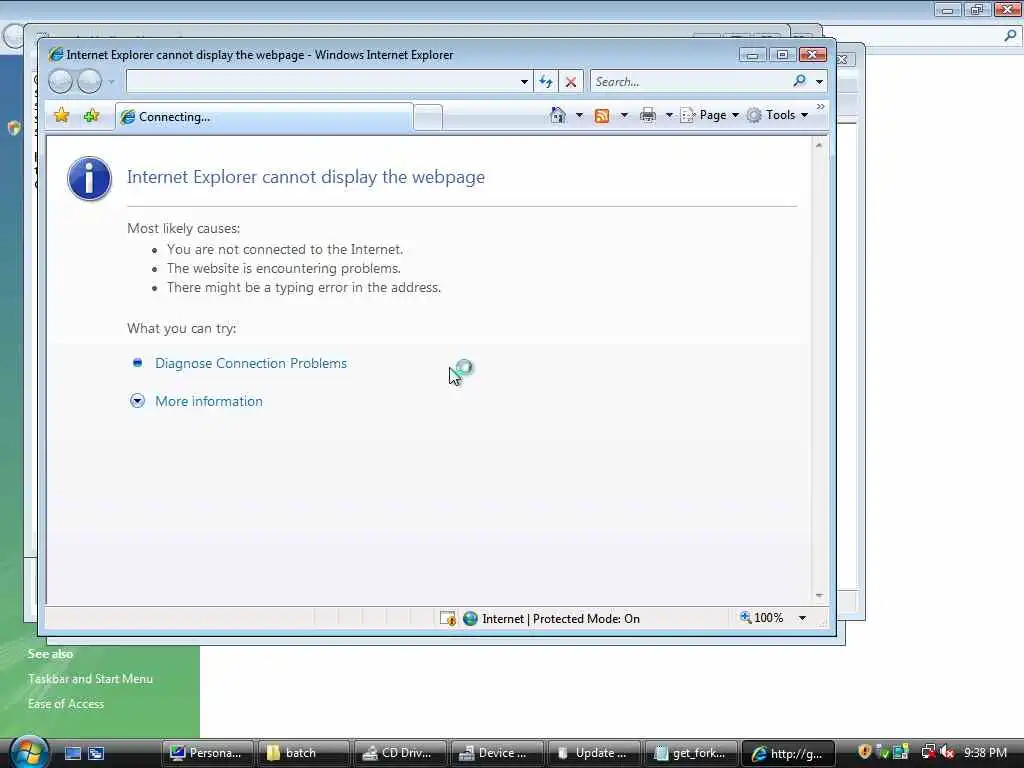Screen dimensions: 1024x768
Task: Select the Connecting... tab
Action: 264,117
